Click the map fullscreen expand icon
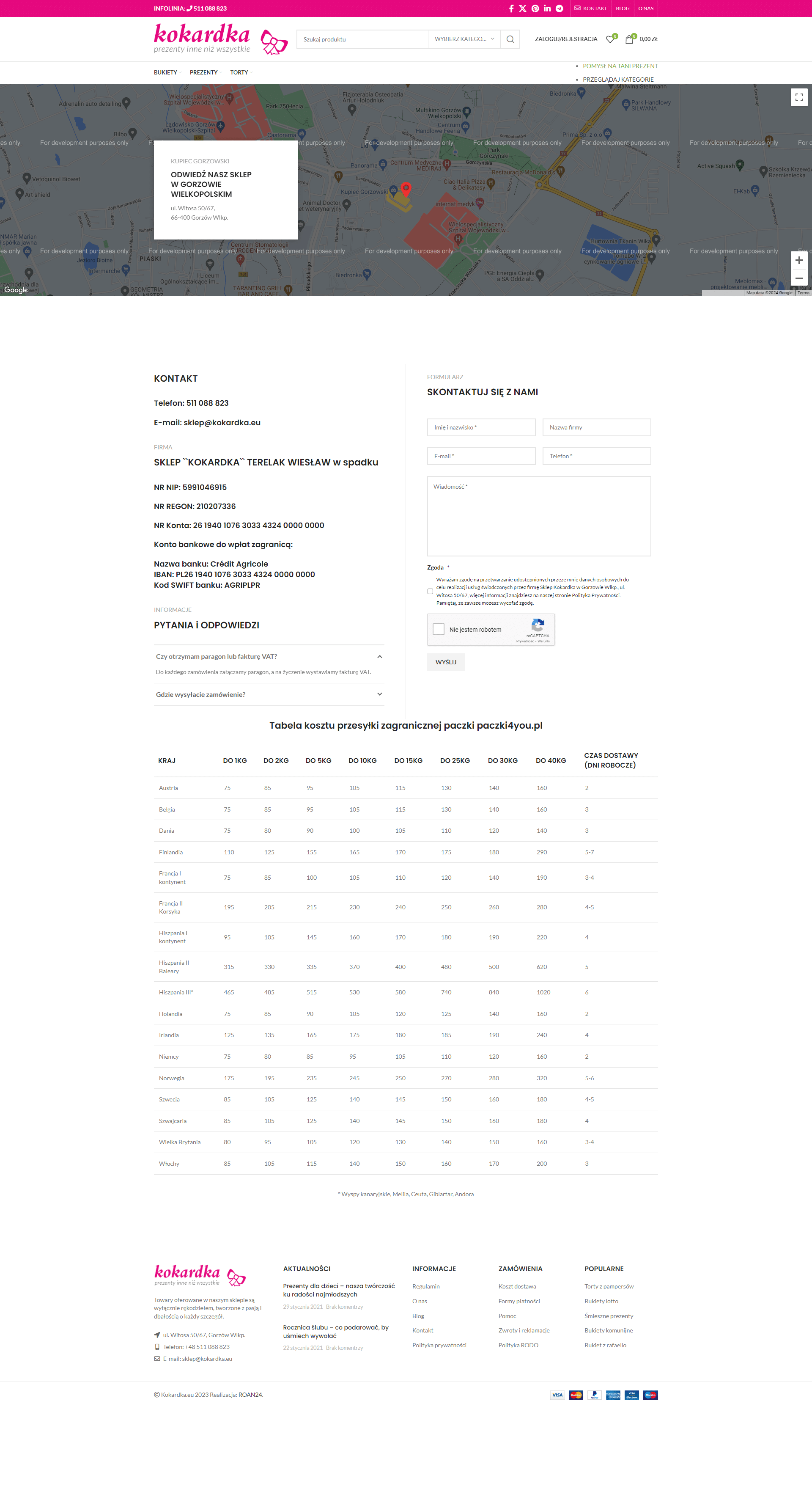 800,97
